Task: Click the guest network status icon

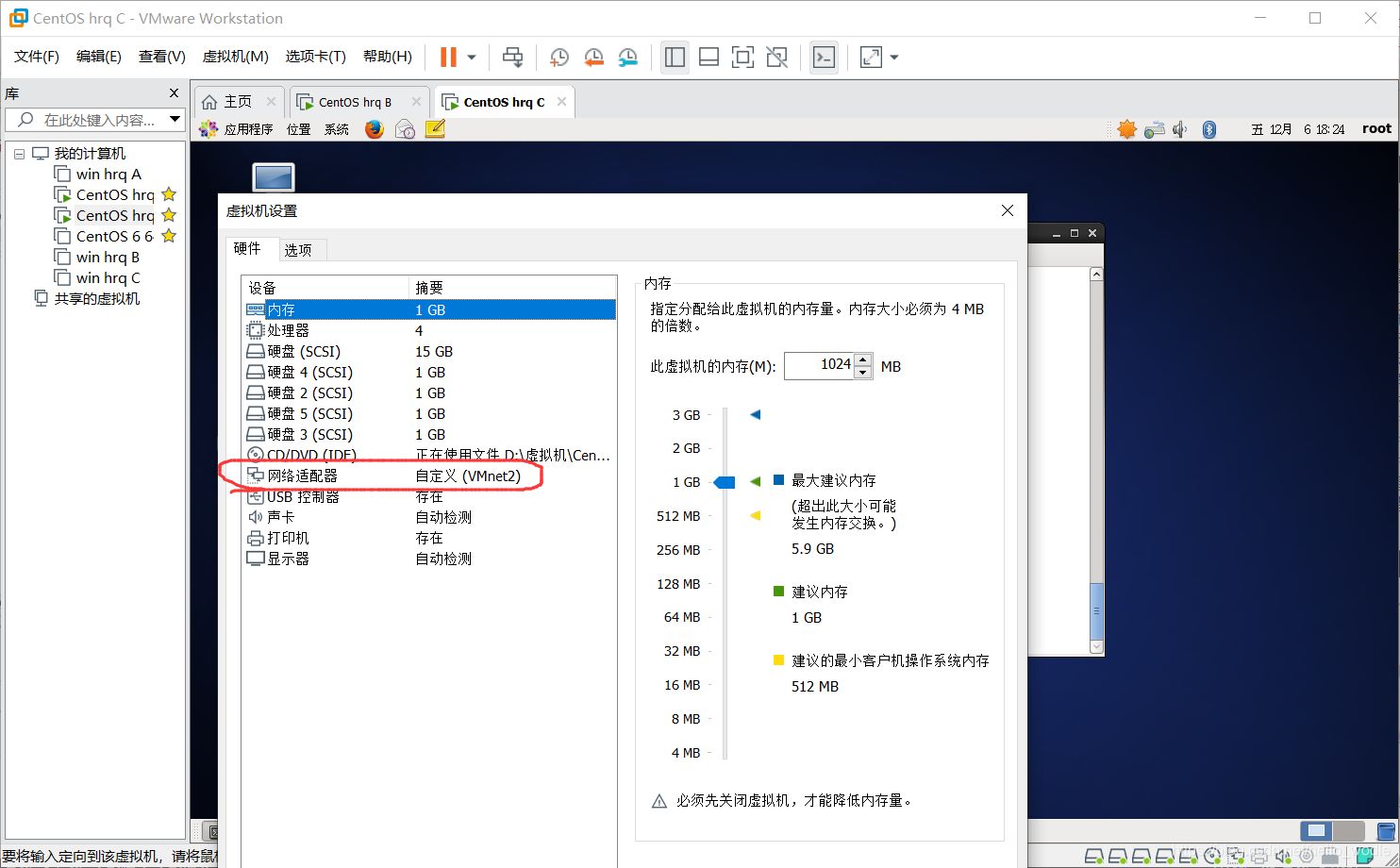Action: click(x=1155, y=129)
